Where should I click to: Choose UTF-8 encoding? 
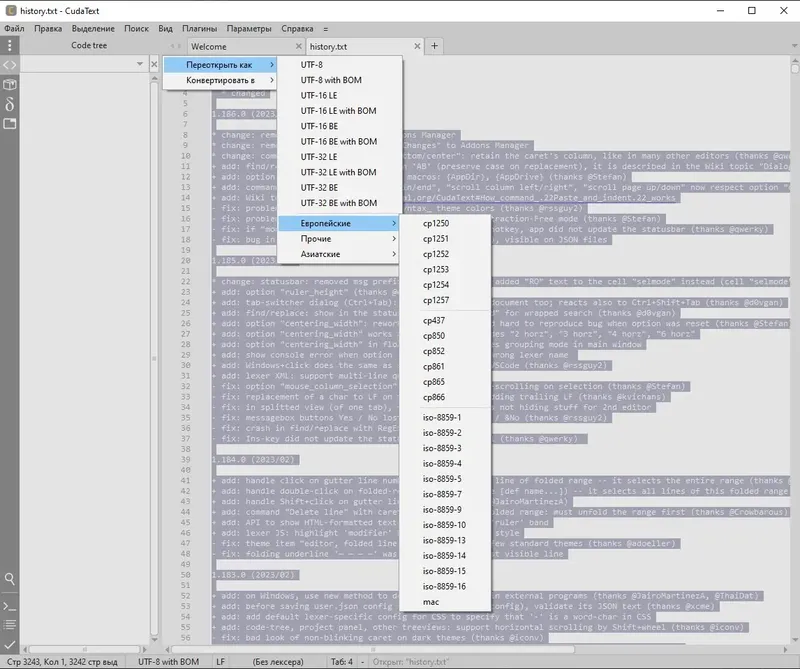point(338,65)
